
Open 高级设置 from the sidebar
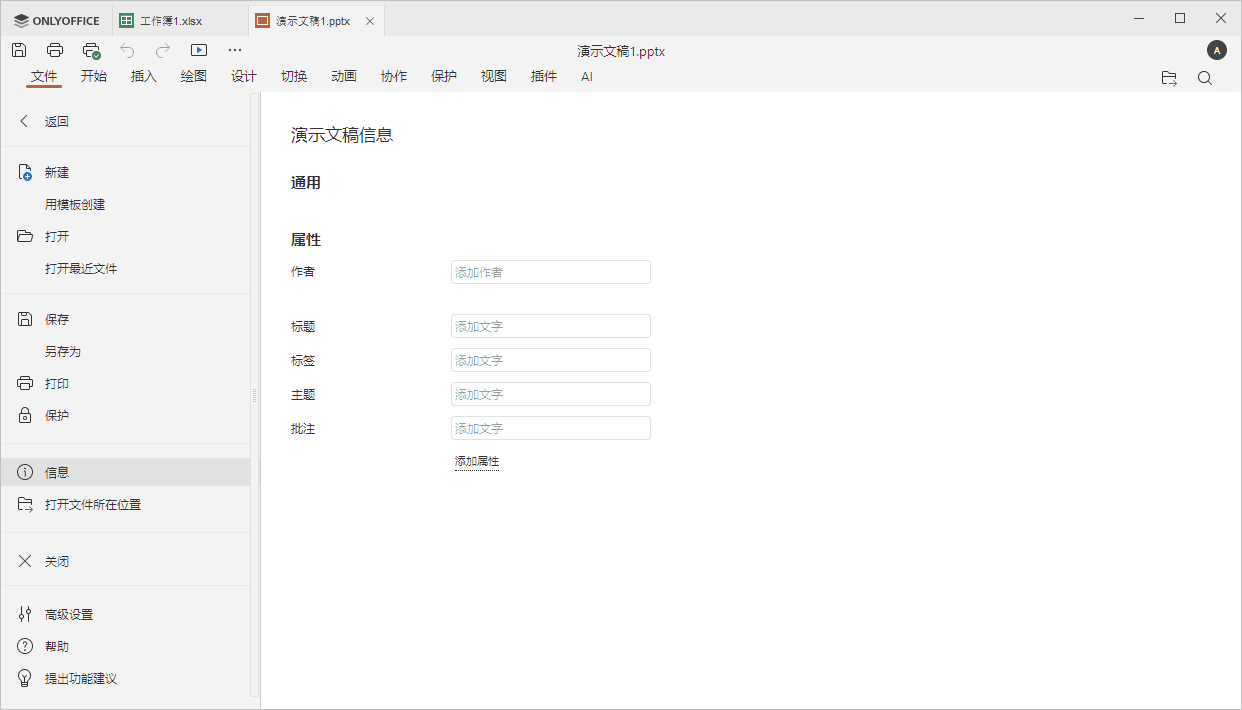click(69, 613)
